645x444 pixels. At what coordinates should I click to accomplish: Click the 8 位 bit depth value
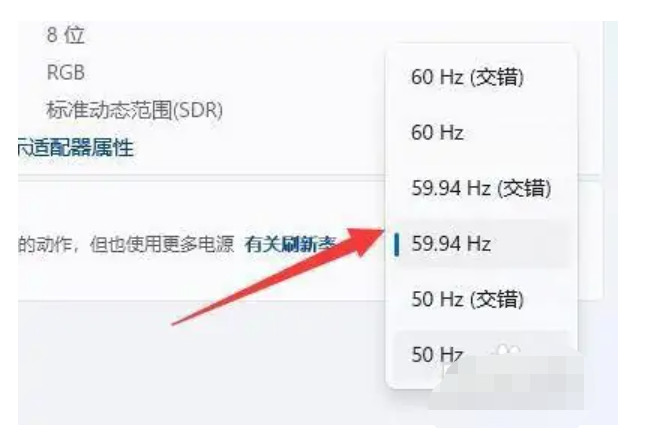pyautogui.click(x=65, y=35)
